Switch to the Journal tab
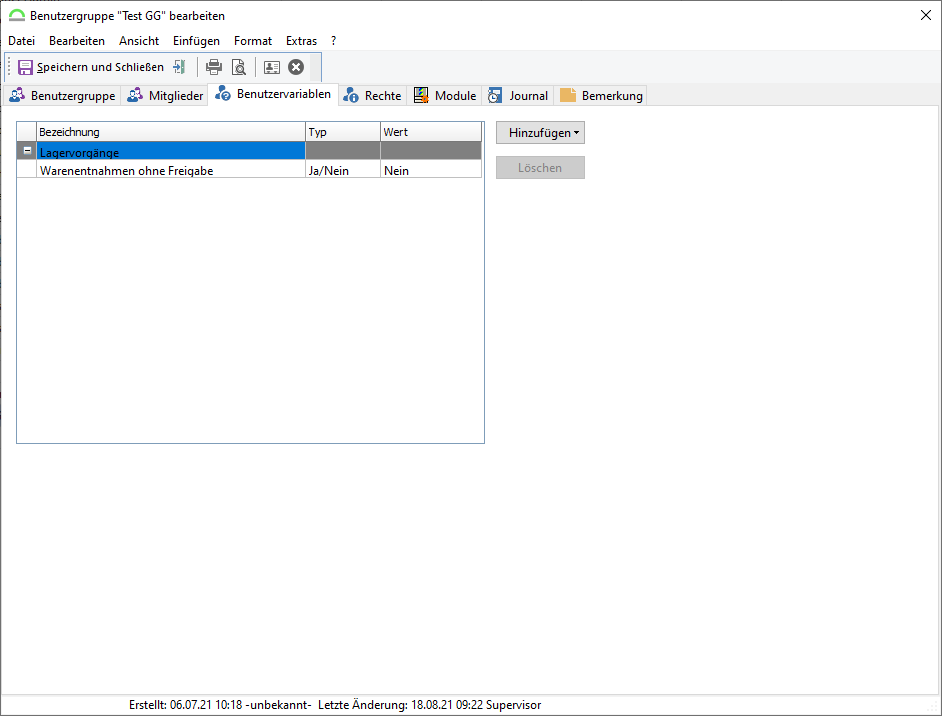Screen dimensions: 942x716 tap(518, 96)
